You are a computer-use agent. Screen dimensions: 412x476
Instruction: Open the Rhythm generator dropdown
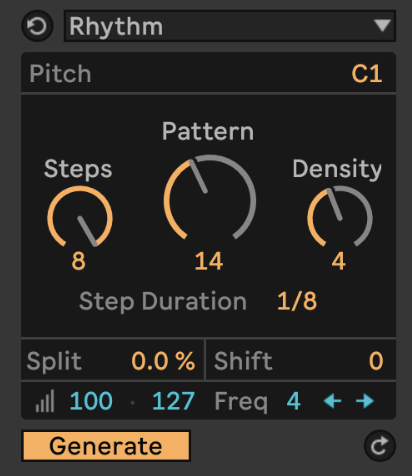pyautogui.click(x=230, y=26)
